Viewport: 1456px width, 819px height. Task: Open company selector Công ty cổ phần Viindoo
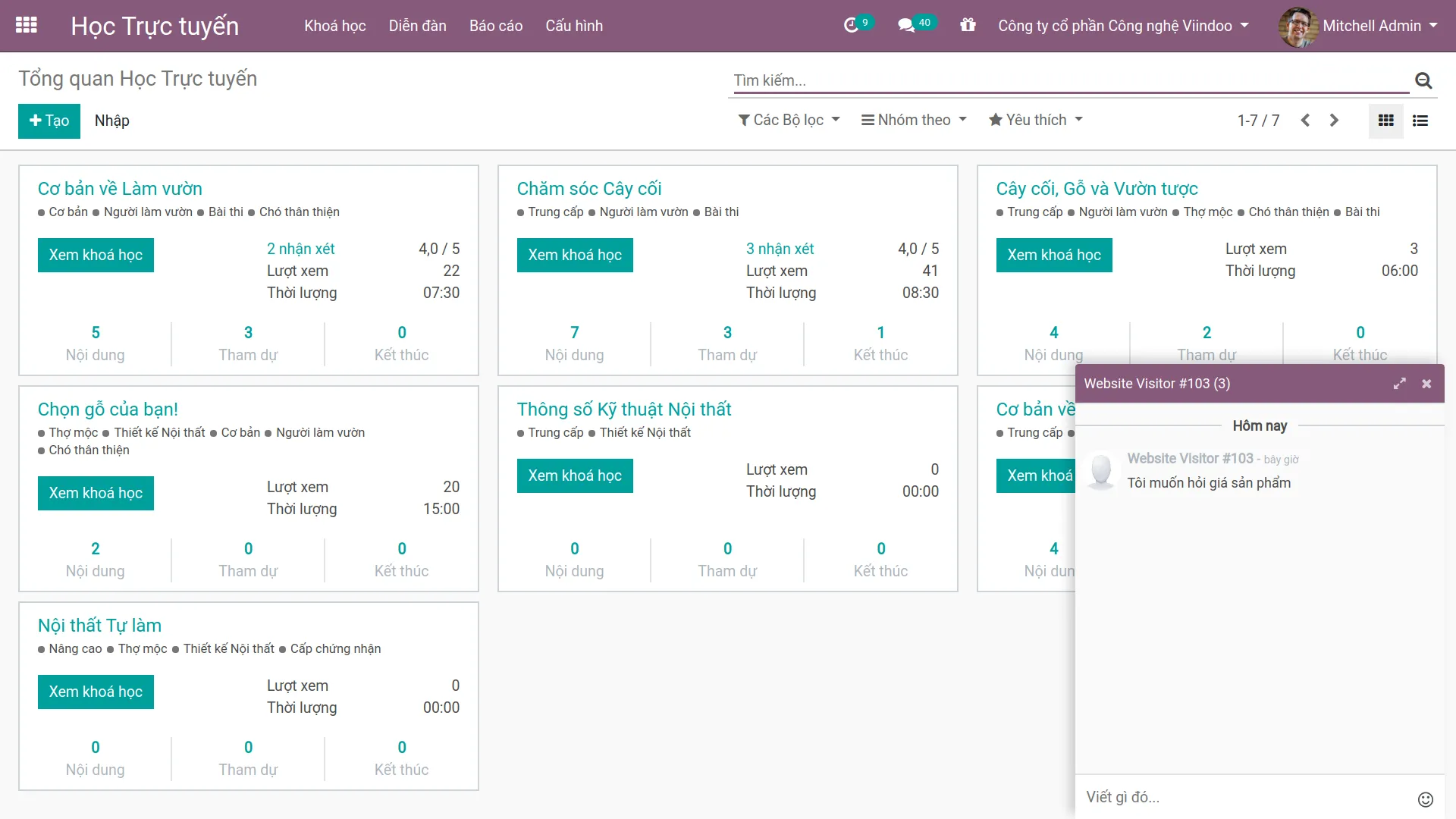1123,26
